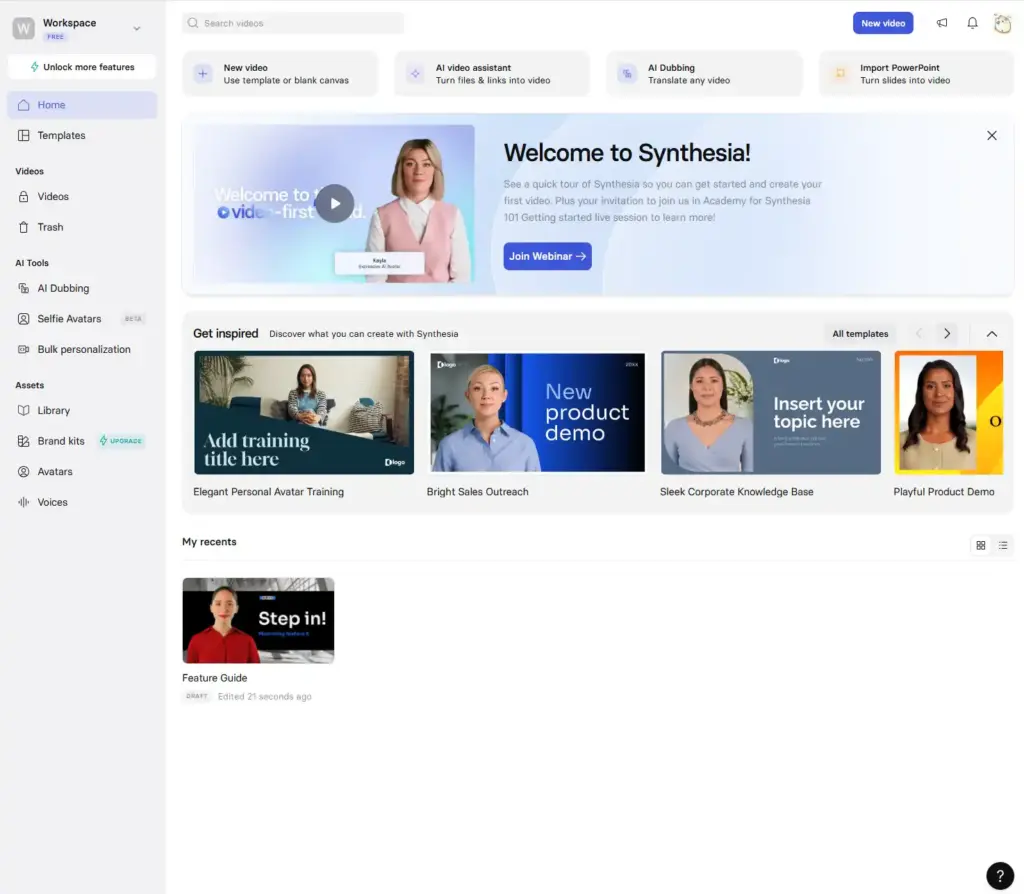Click the Import PowerPoint card icon
This screenshot has width=1024, height=894.
tap(840, 74)
